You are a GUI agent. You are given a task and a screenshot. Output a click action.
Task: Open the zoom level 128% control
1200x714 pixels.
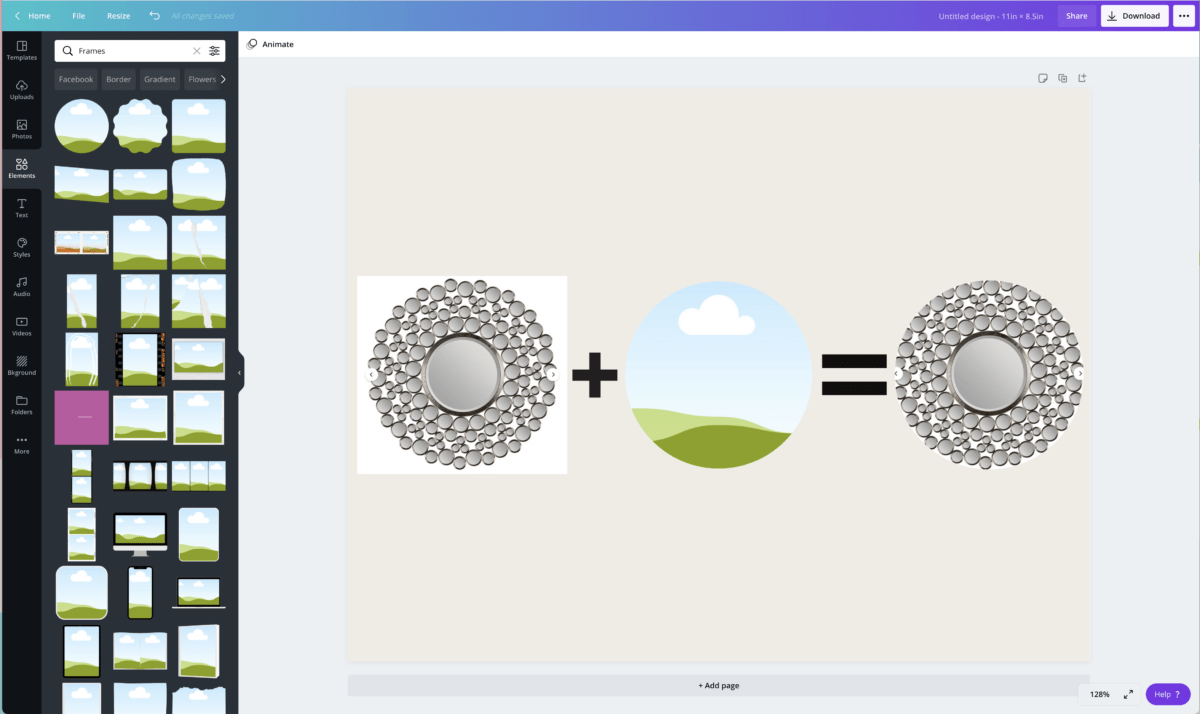pyautogui.click(x=1100, y=694)
